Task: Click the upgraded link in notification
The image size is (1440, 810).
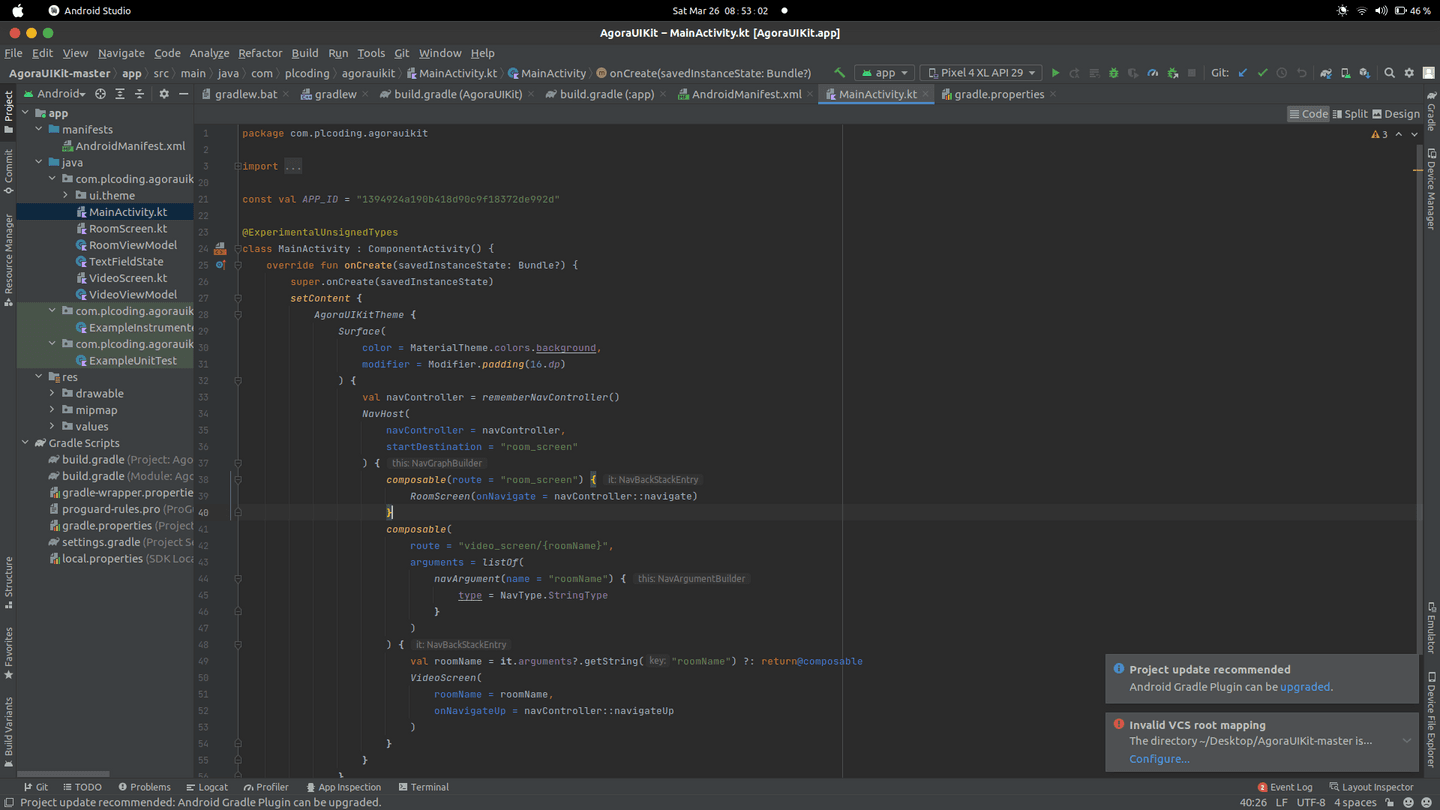Action: tap(1305, 687)
